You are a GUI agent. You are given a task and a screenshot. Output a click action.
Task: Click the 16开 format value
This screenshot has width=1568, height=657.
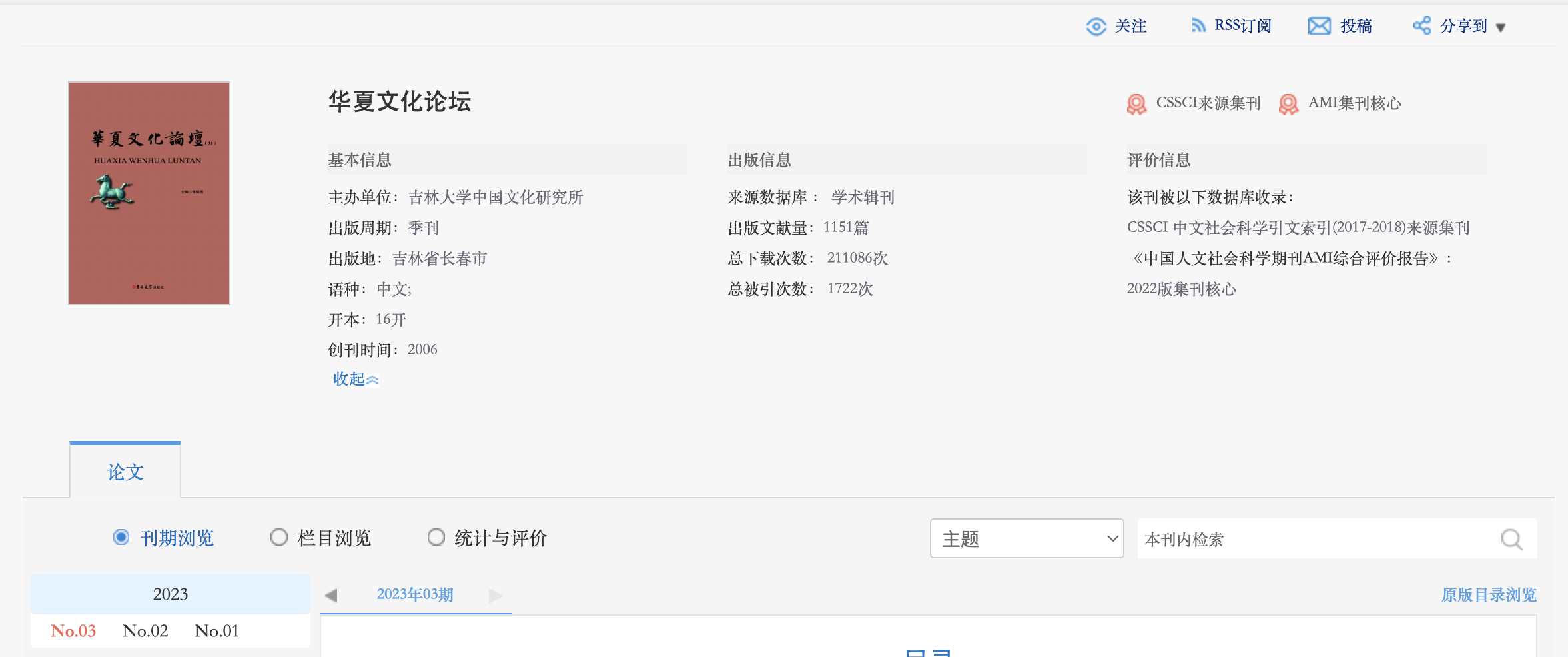(391, 319)
